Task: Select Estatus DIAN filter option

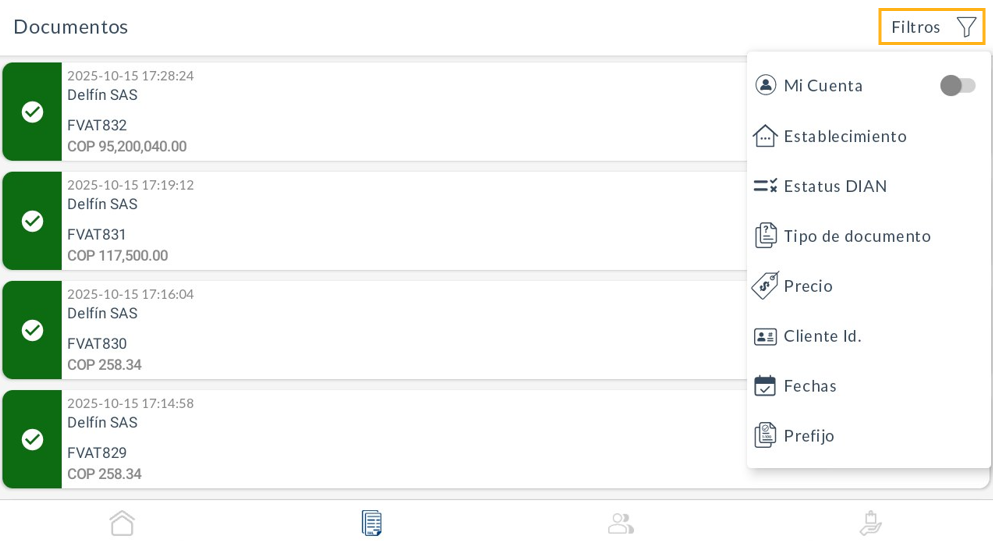Action: click(x=835, y=186)
